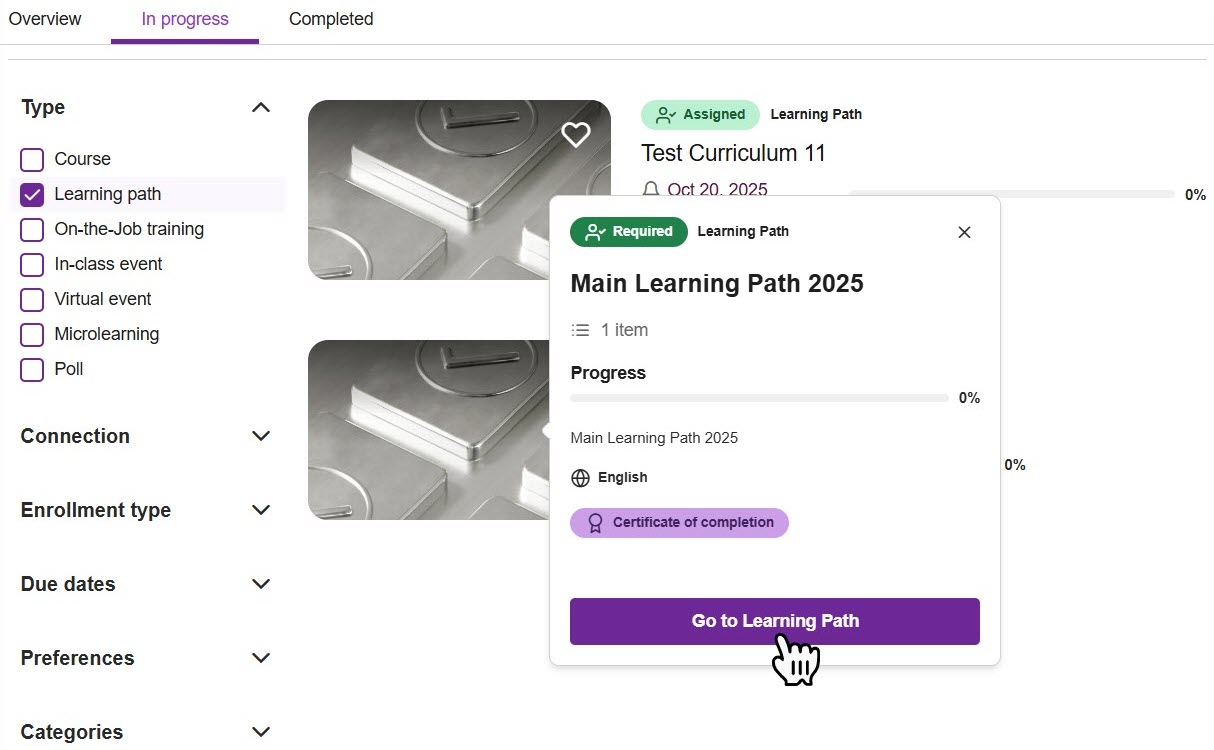This screenshot has height=750, width=1214.
Task: Expand the Due dates filter
Action: tap(261, 584)
